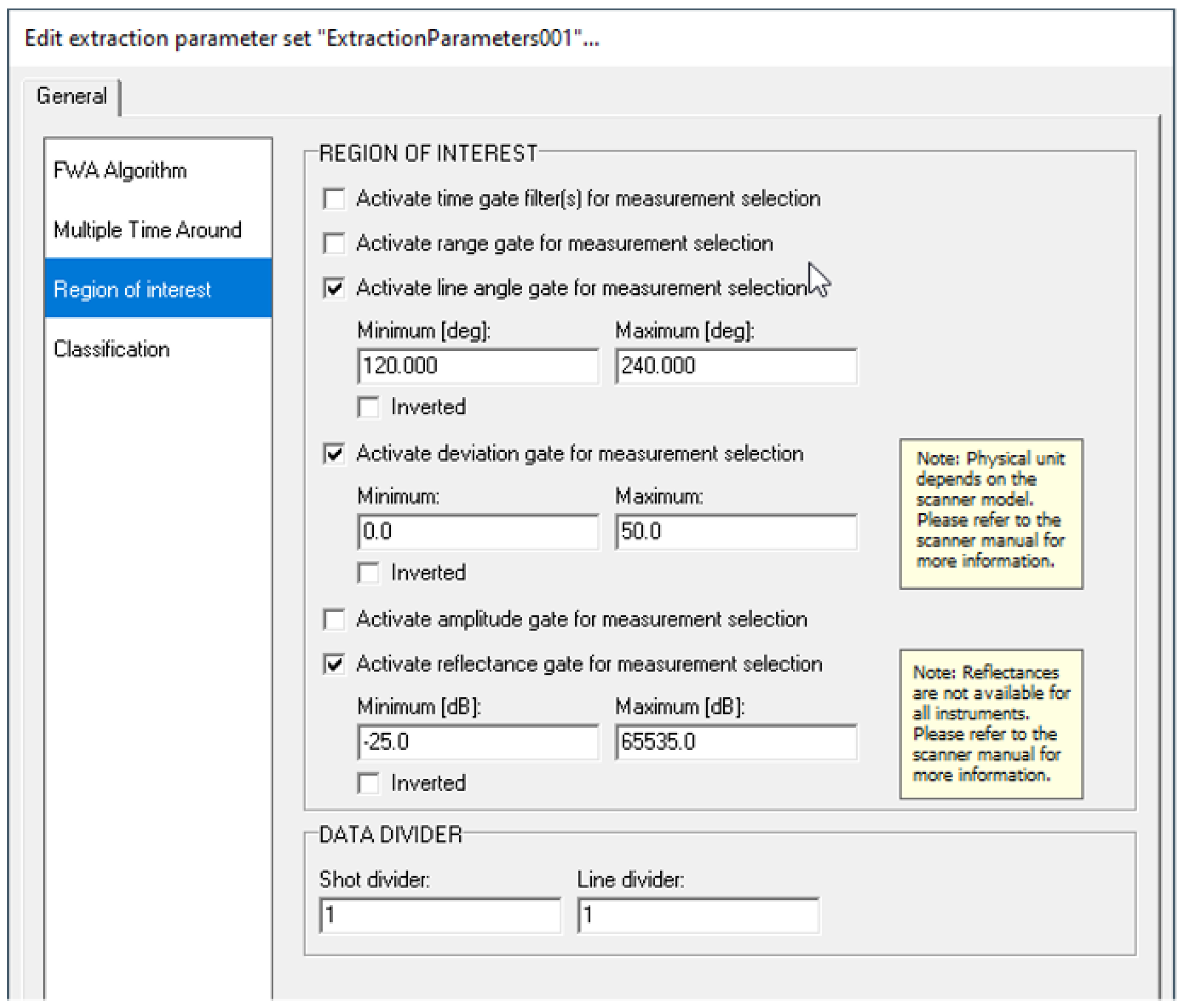Screen dimensions: 1185x1008
Task: Check Inverted under reflectance gate
Action: pyautogui.click(x=368, y=783)
